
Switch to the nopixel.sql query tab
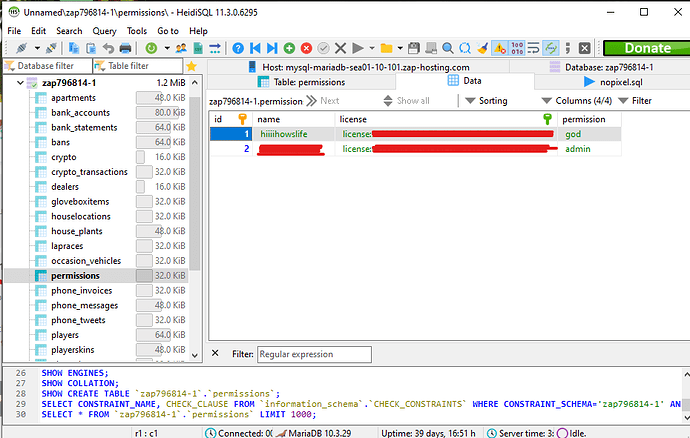pos(613,82)
